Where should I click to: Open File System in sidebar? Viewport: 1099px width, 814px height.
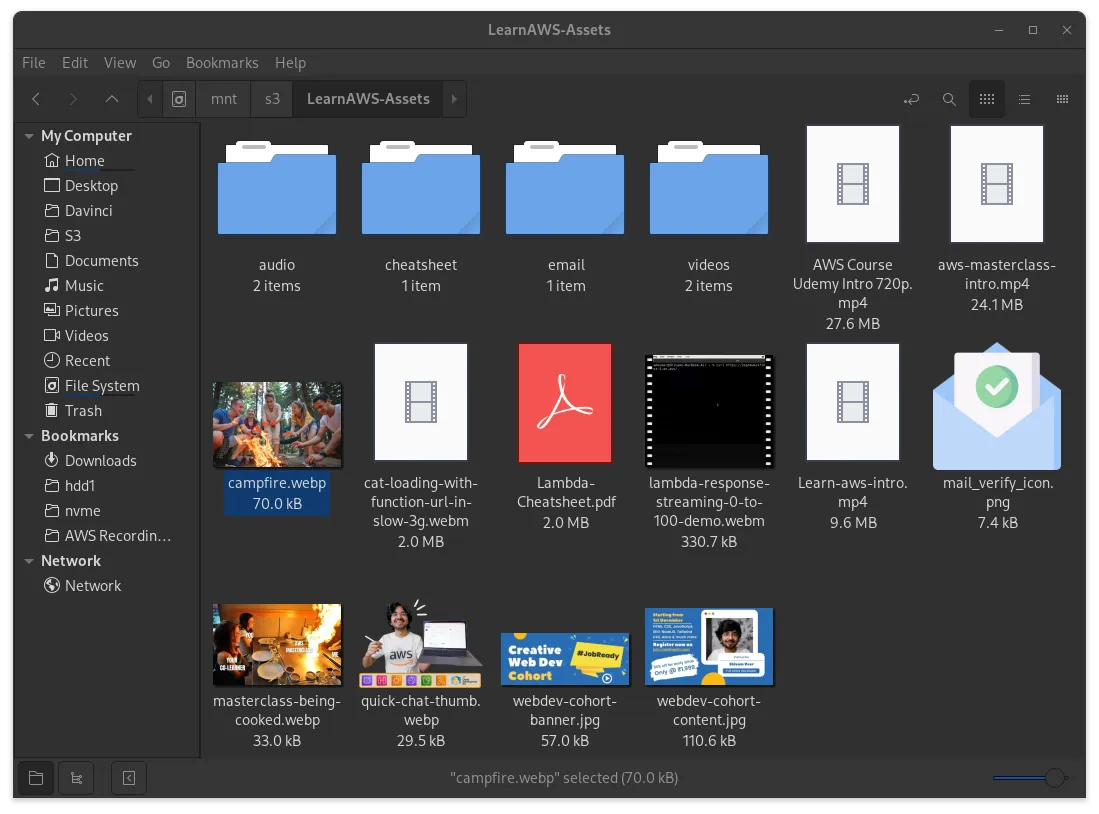click(102, 386)
